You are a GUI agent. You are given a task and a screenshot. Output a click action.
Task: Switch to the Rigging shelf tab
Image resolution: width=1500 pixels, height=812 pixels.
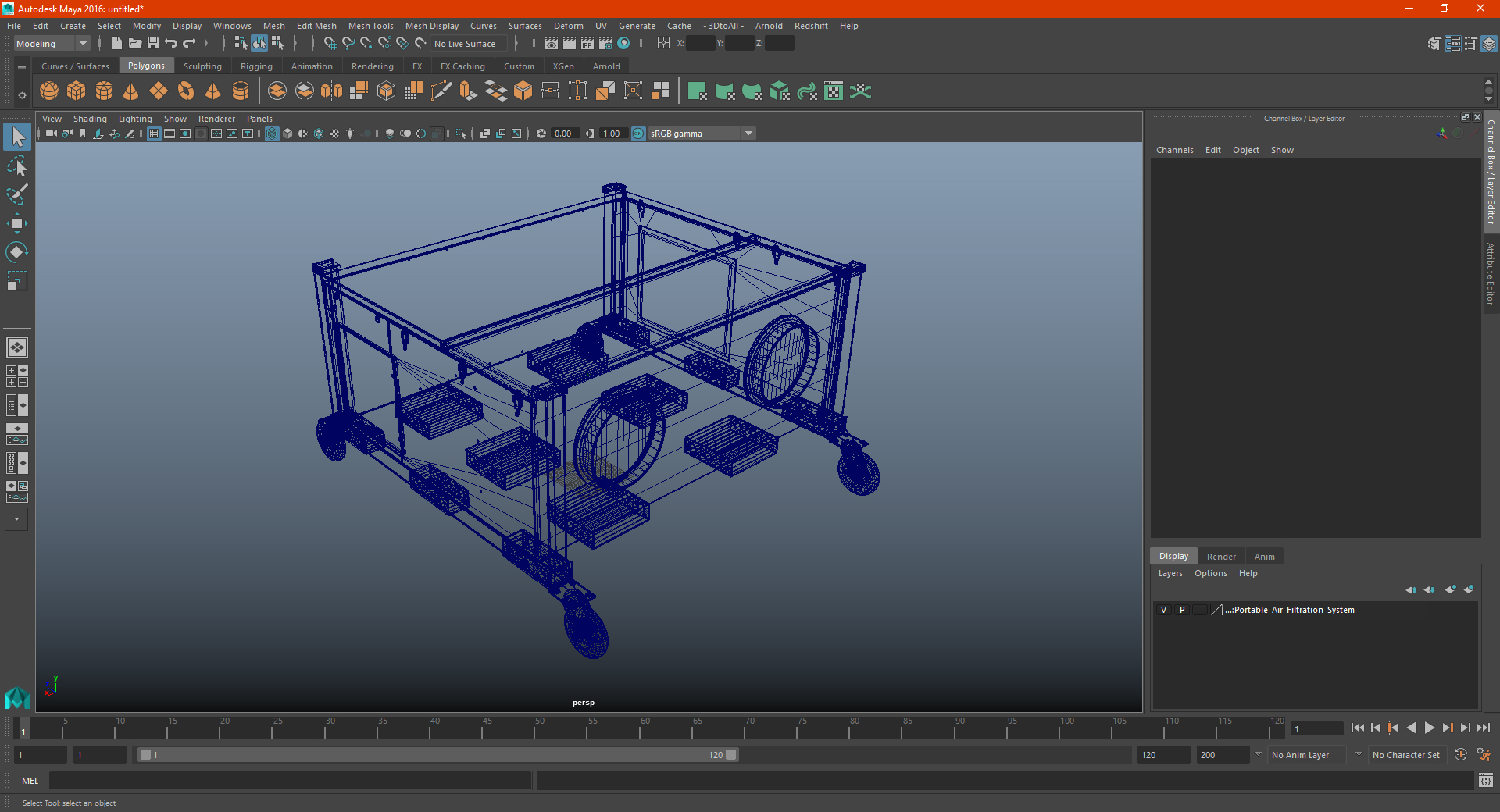256,66
